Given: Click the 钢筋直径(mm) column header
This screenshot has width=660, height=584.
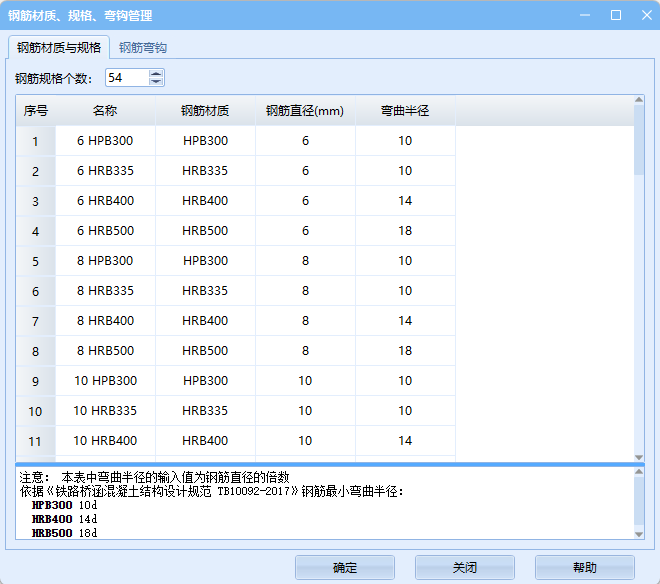Looking at the screenshot, I should click(305, 111).
